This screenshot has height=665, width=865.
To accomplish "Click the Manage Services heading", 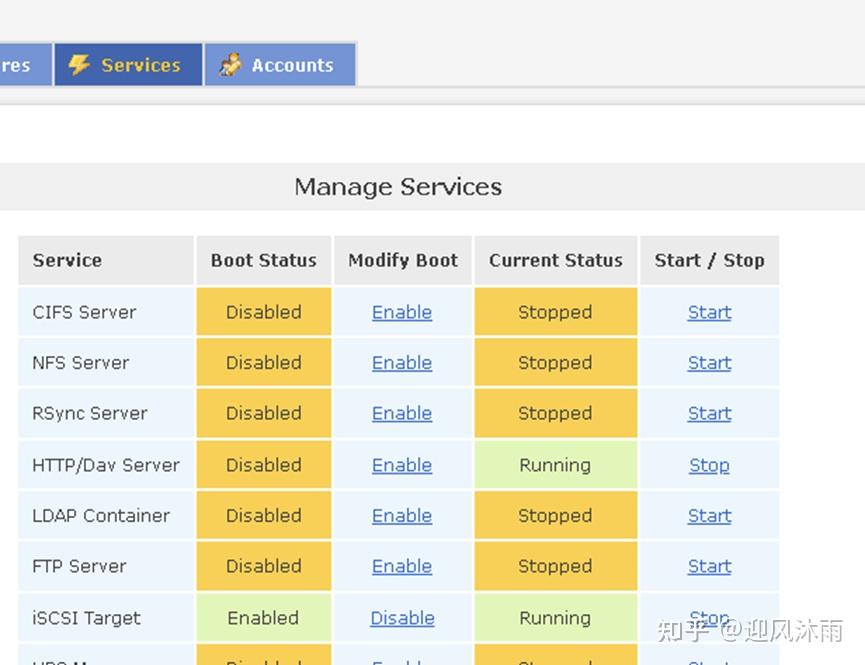I will click(398, 187).
